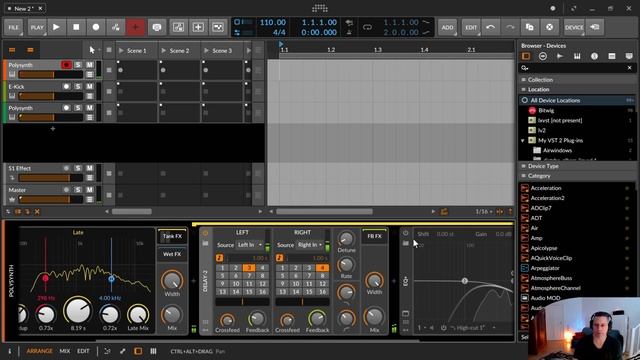Launch Scene 3
The height and width of the screenshot is (360, 640).
click(x=207, y=51)
